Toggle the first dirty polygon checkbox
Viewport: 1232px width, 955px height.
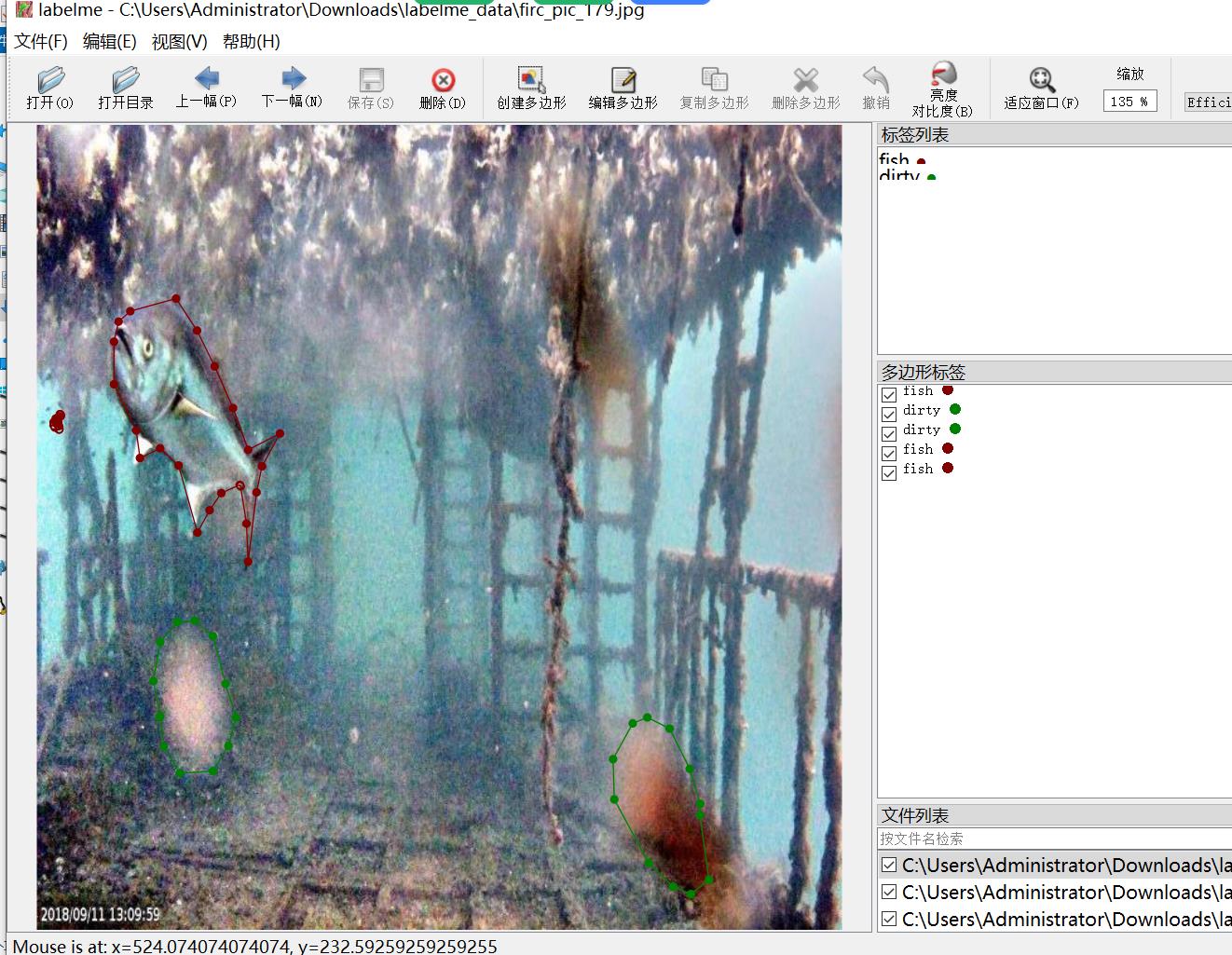click(889, 413)
